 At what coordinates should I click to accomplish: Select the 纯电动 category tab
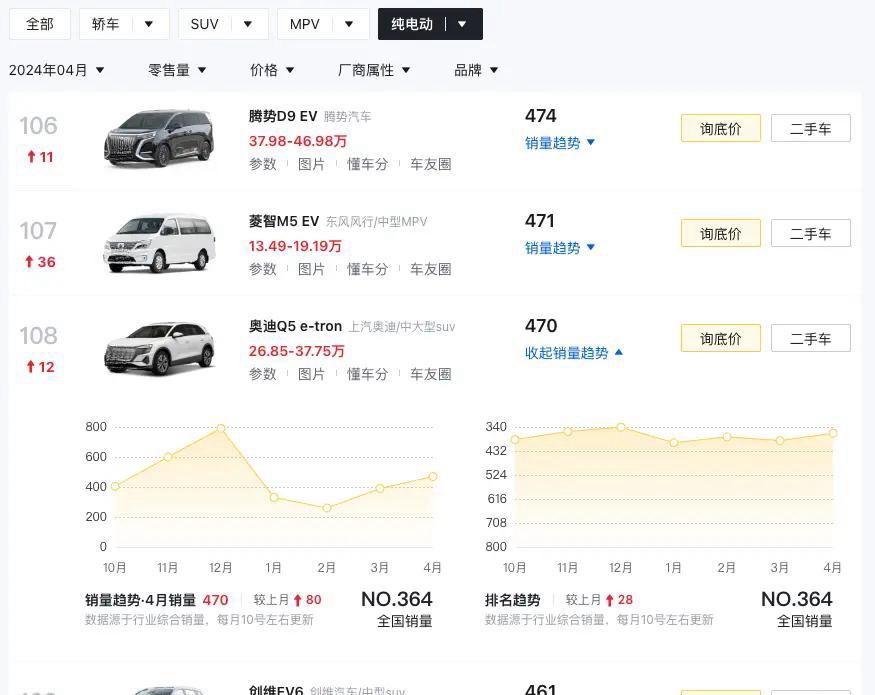coord(412,24)
